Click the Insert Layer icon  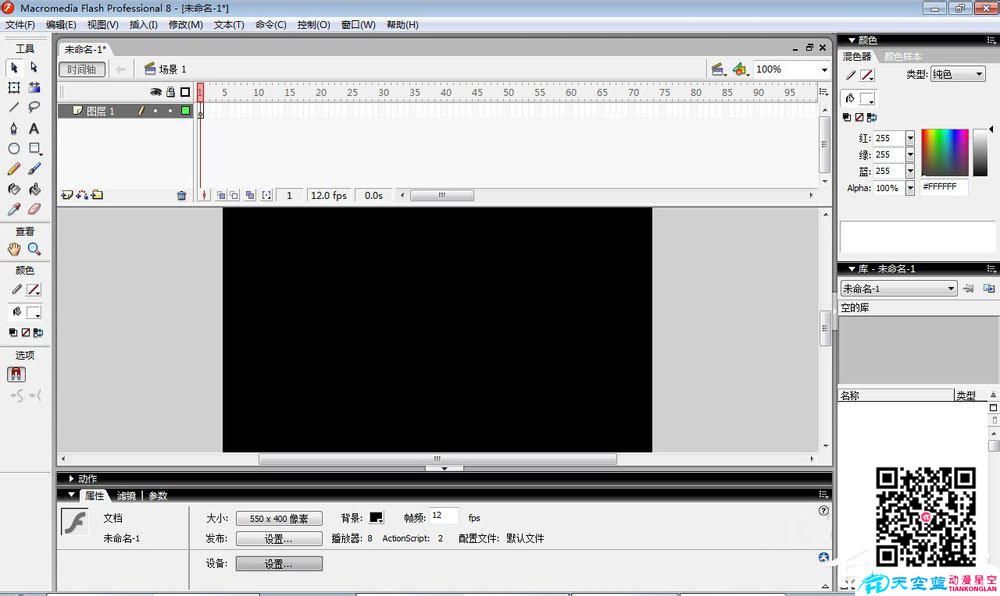66,195
